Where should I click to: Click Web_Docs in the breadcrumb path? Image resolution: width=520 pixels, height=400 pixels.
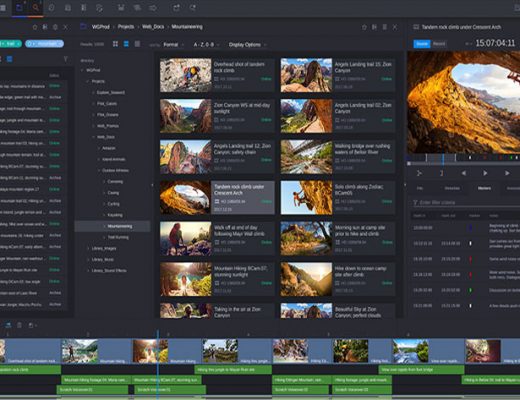click(153, 27)
